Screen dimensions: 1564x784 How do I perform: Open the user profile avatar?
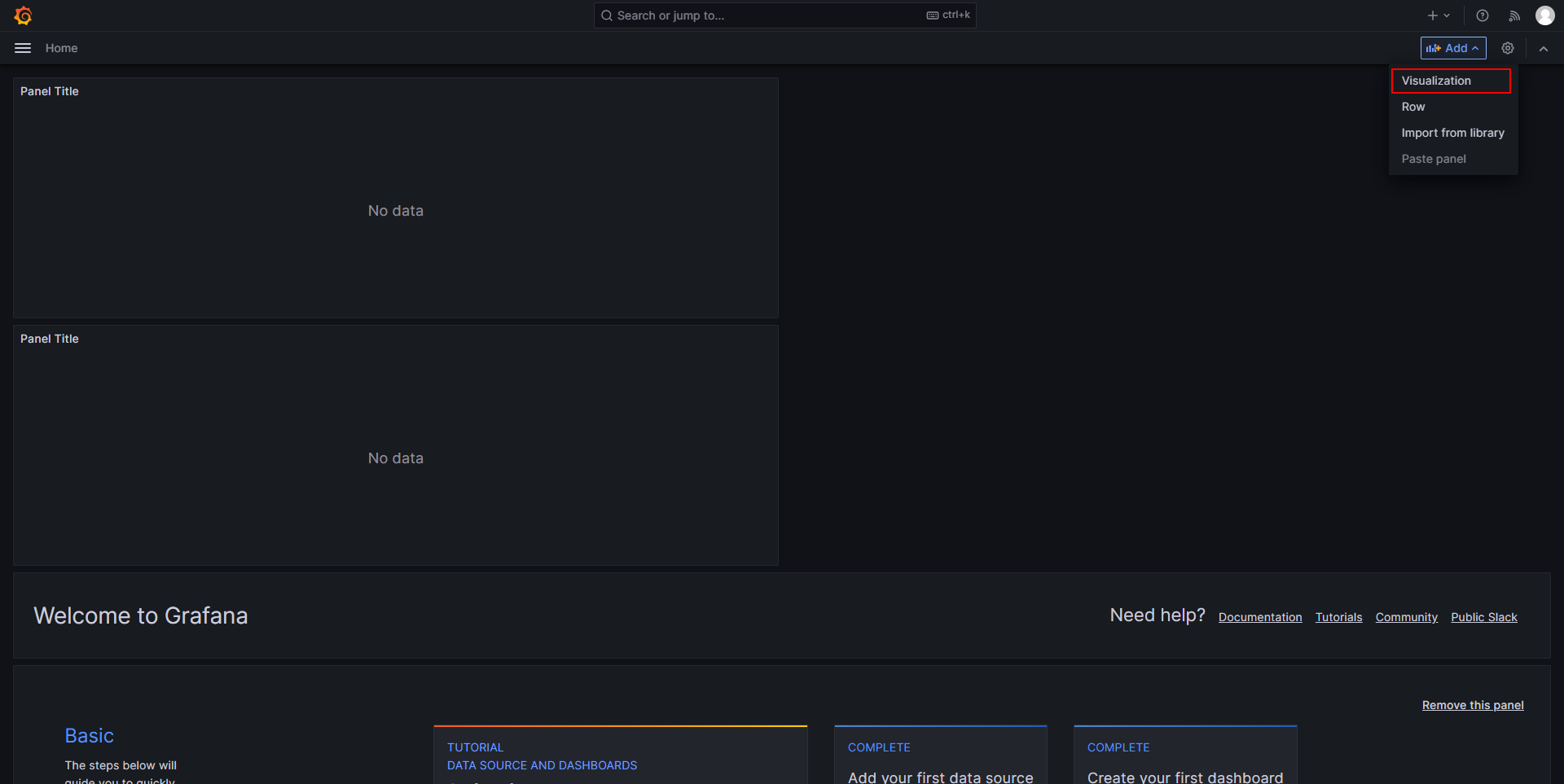[1545, 15]
